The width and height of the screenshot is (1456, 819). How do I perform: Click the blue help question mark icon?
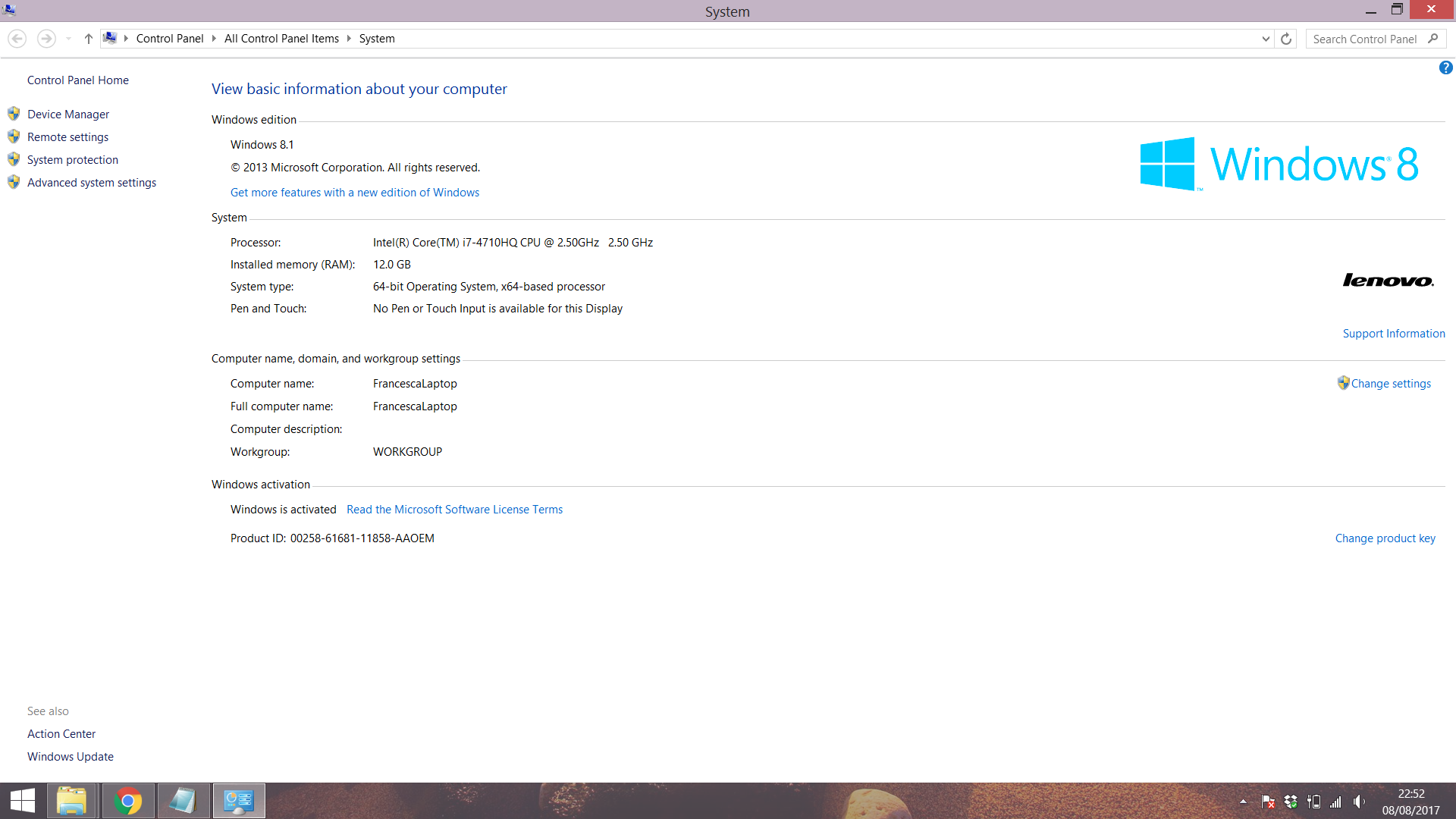(x=1445, y=67)
